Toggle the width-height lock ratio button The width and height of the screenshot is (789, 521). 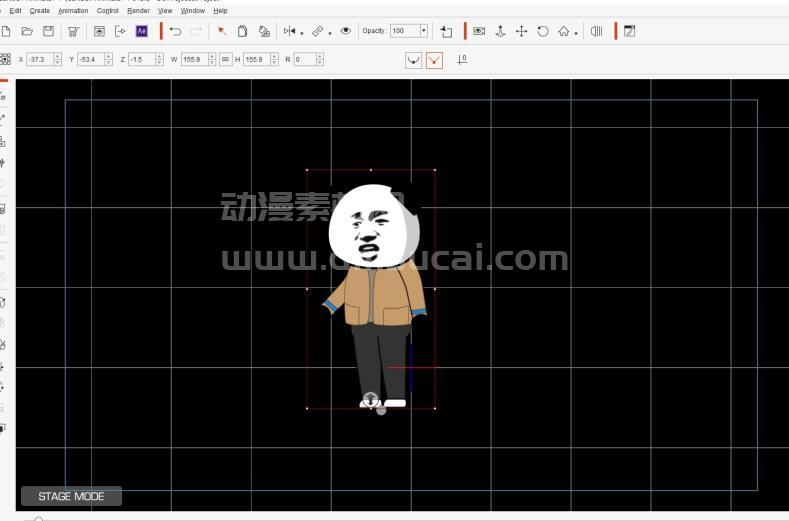pyautogui.click(x=225, y=59)
